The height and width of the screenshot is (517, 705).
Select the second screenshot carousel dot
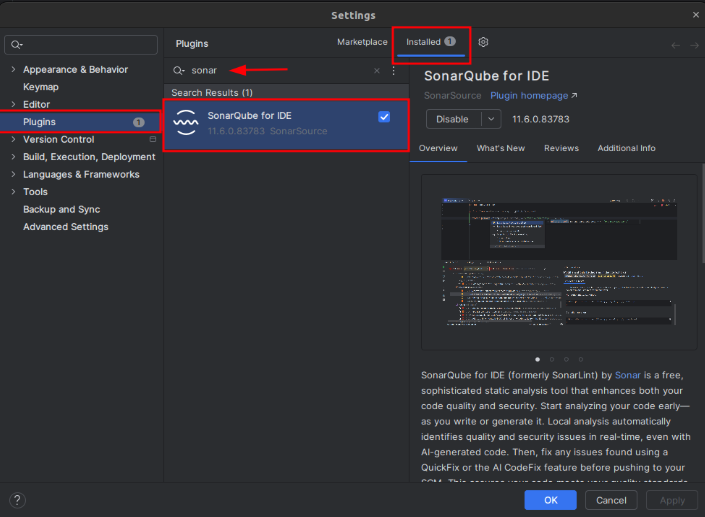click(552, 359)
